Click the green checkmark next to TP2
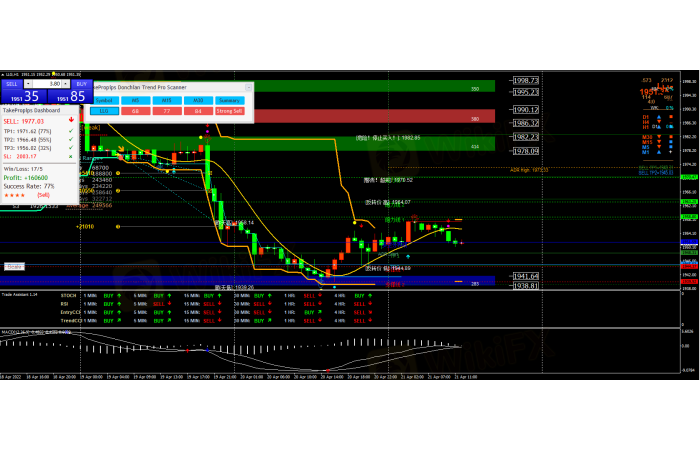Viewport: 700px width, 450px height. click(70, 139)
